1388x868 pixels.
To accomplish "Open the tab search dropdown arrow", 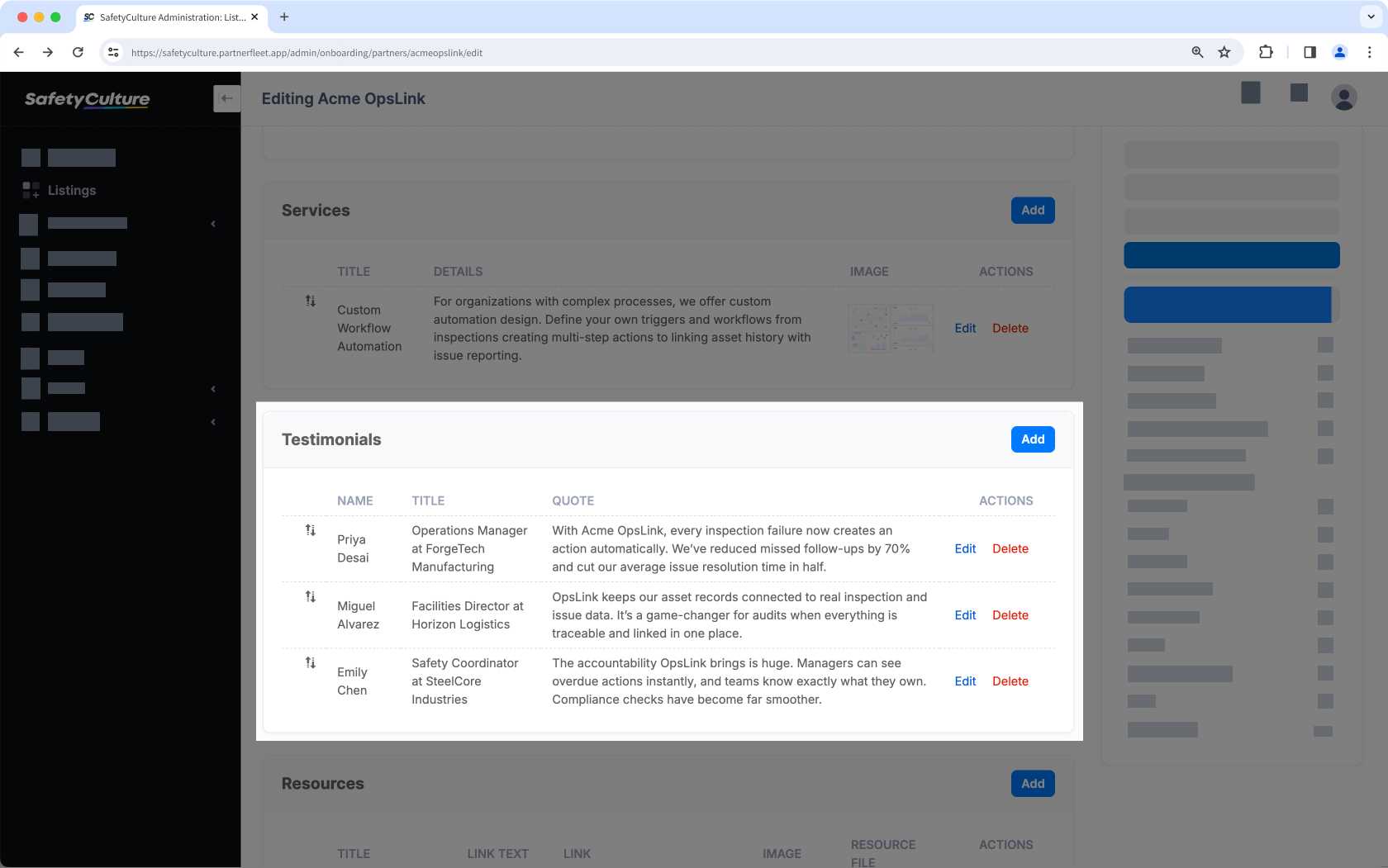I will click(1371, 17).
